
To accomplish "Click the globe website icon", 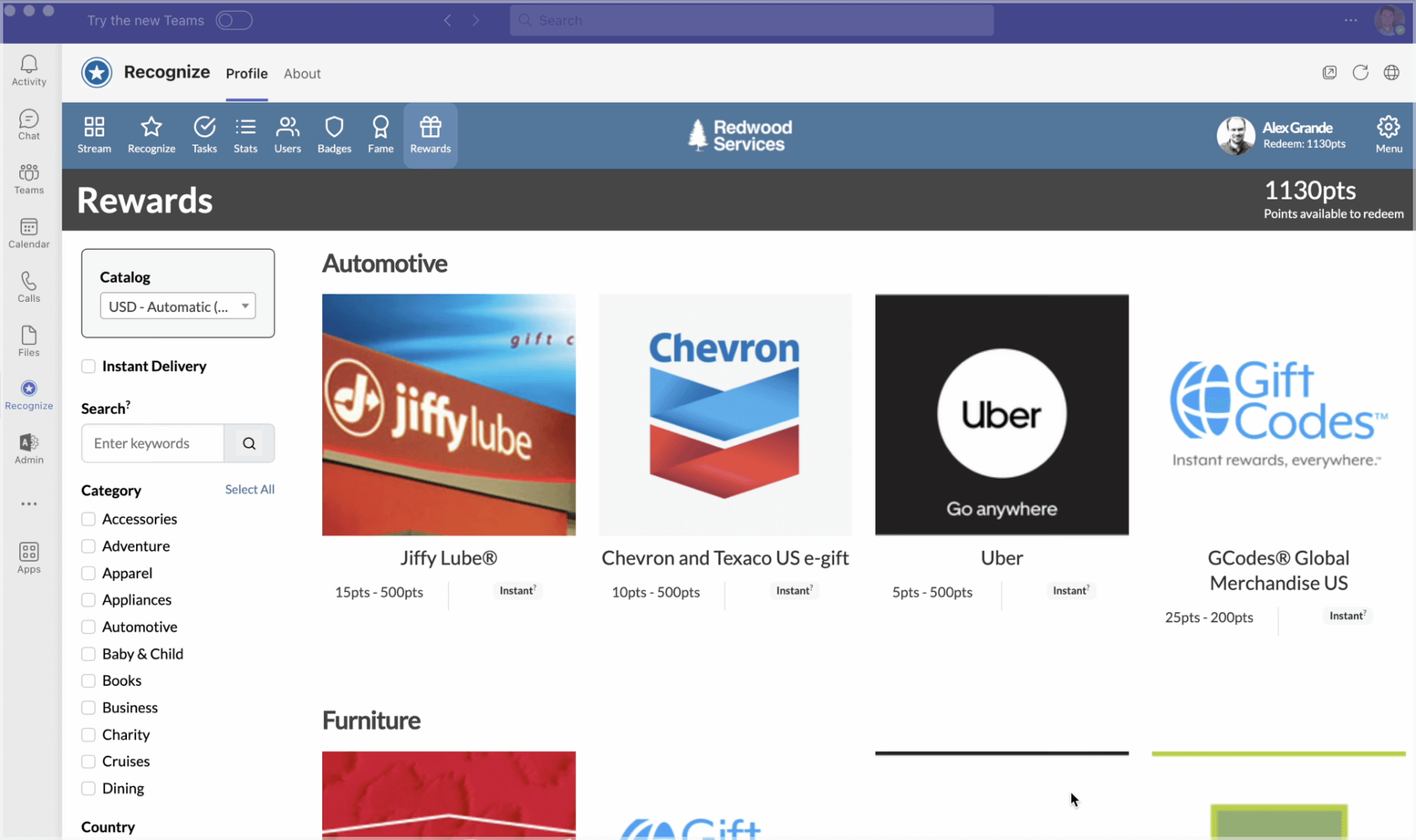I will point(1391,73).
